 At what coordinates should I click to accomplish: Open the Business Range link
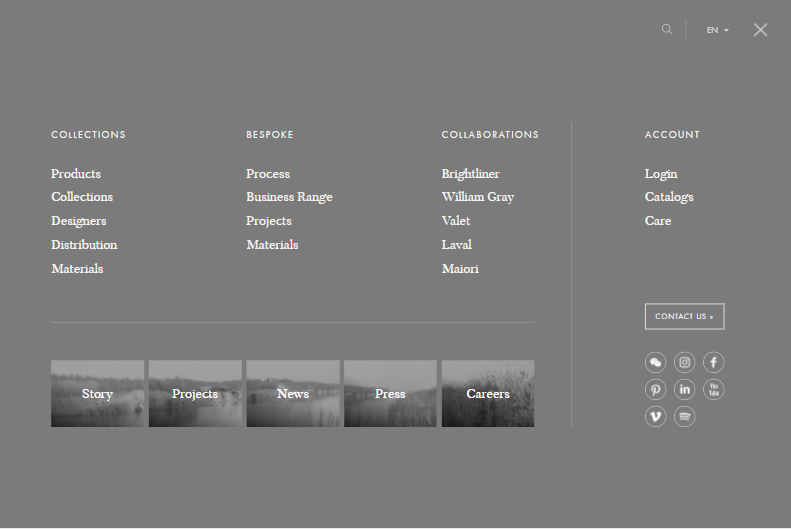tap(290, 197)
